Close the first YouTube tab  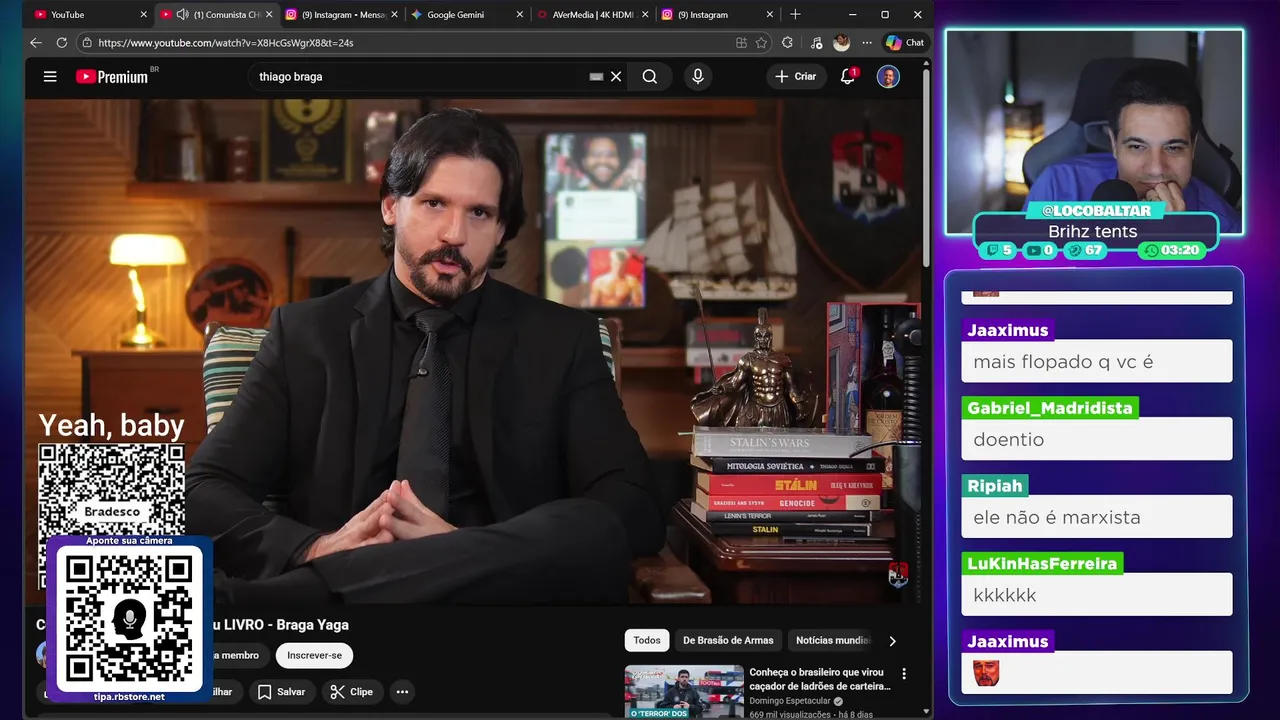(143, 15)
